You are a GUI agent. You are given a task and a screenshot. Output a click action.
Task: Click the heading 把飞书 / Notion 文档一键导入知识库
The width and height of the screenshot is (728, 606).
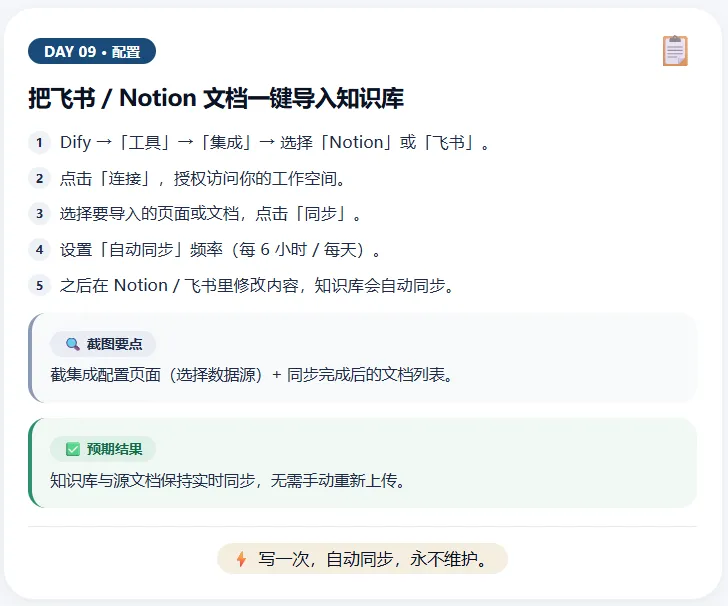pos(216,98)
